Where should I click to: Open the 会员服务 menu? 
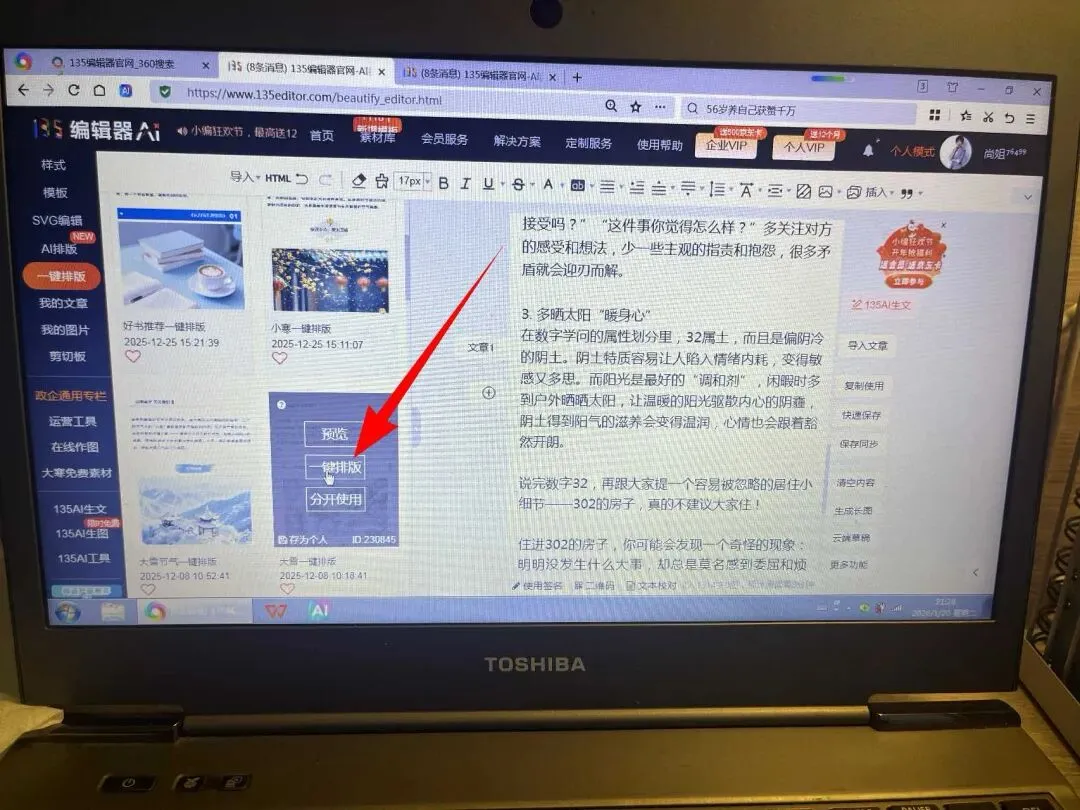444,139
